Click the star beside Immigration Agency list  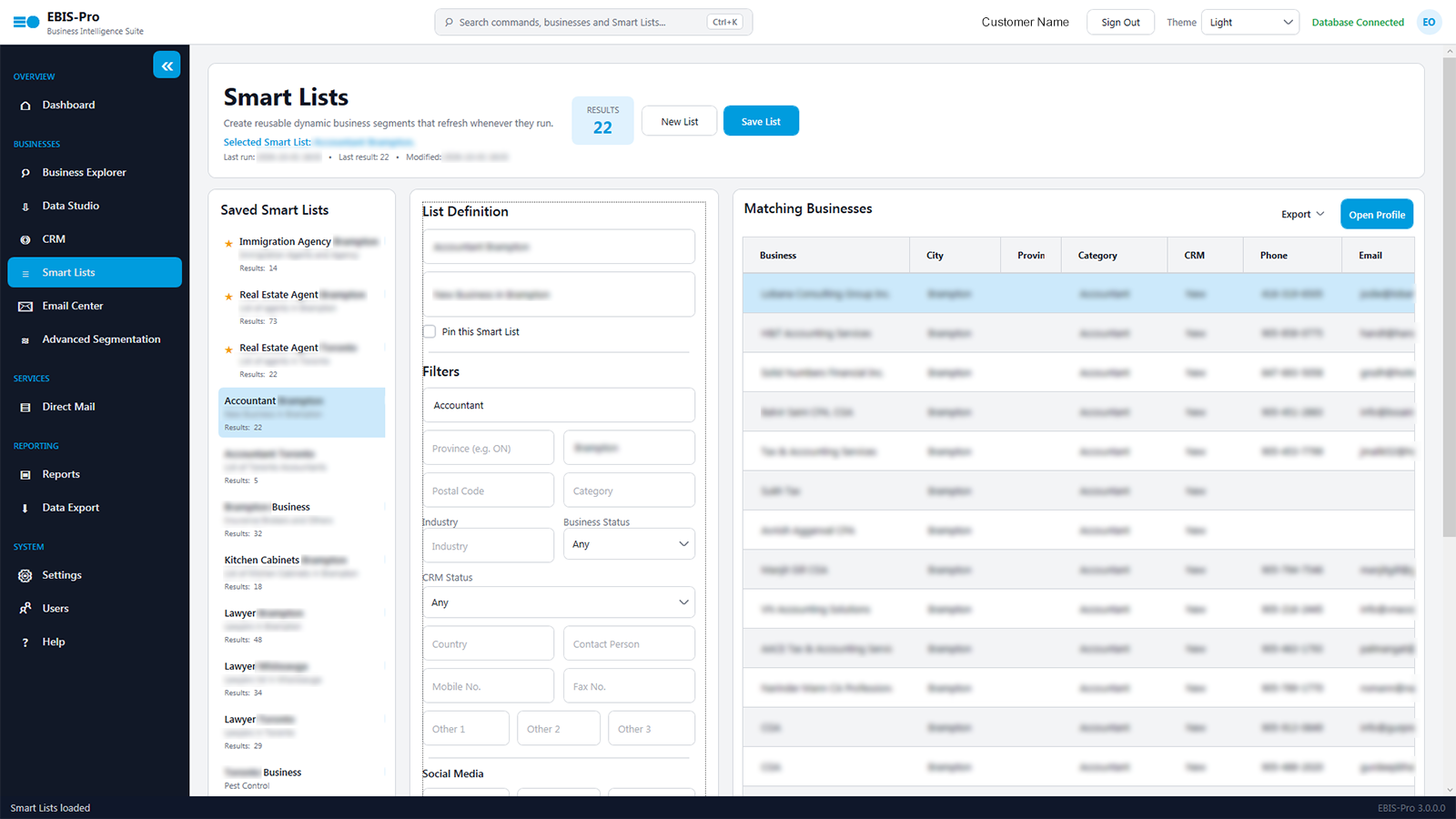coord(228,243)
